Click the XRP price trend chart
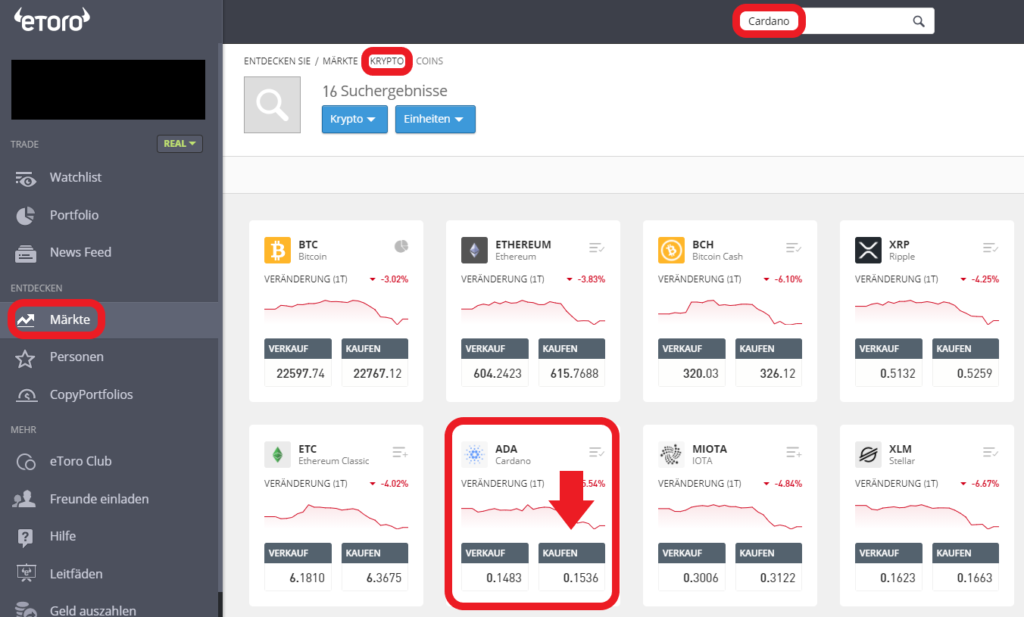 point(927,312)
